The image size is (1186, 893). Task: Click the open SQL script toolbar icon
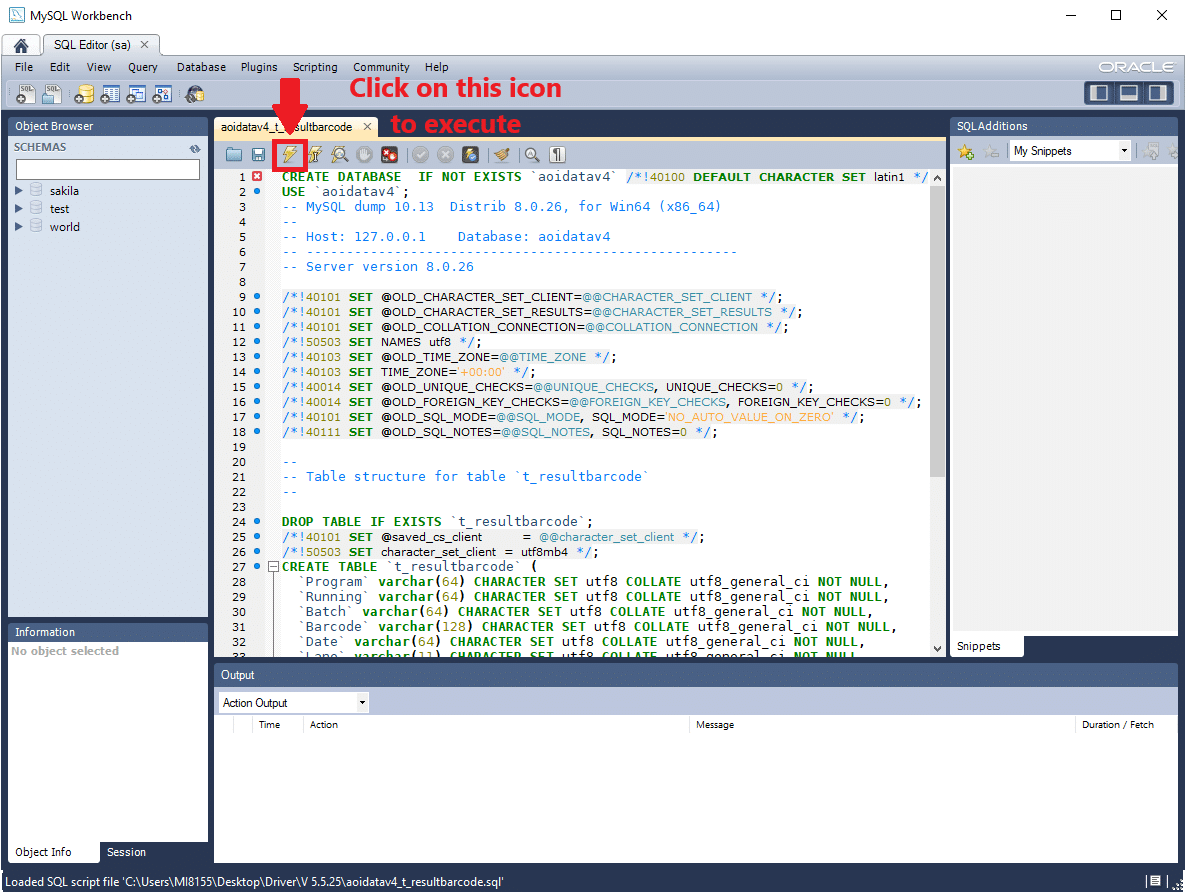point(51,94)
